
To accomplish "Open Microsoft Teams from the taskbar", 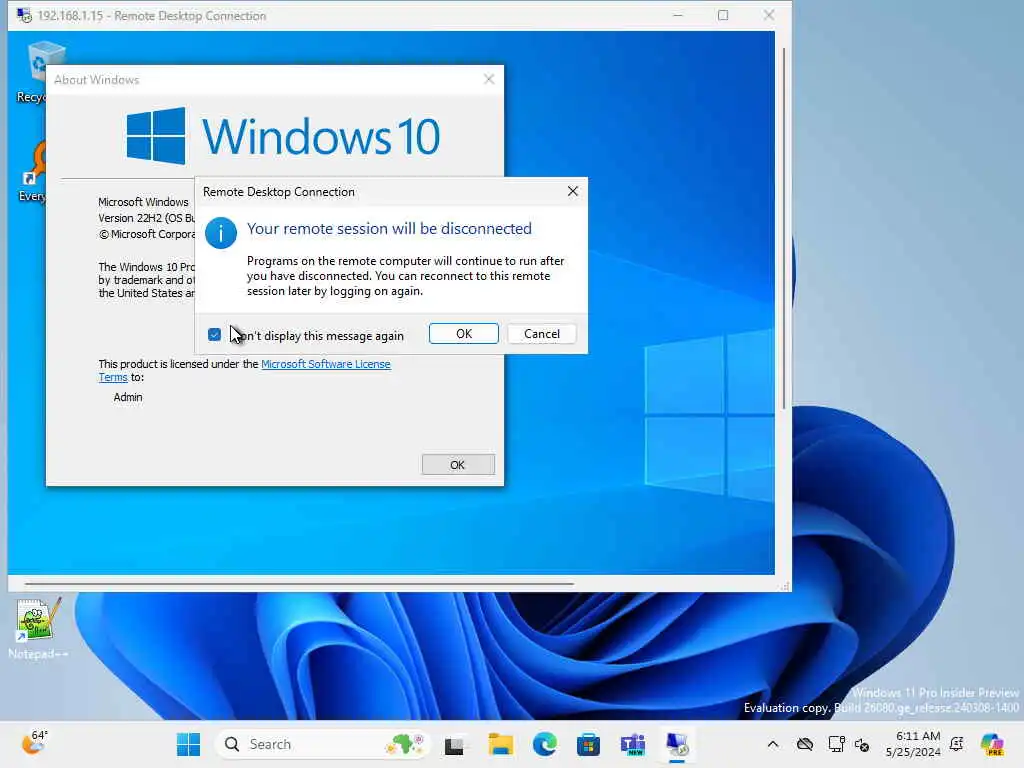I will [633, 744].
